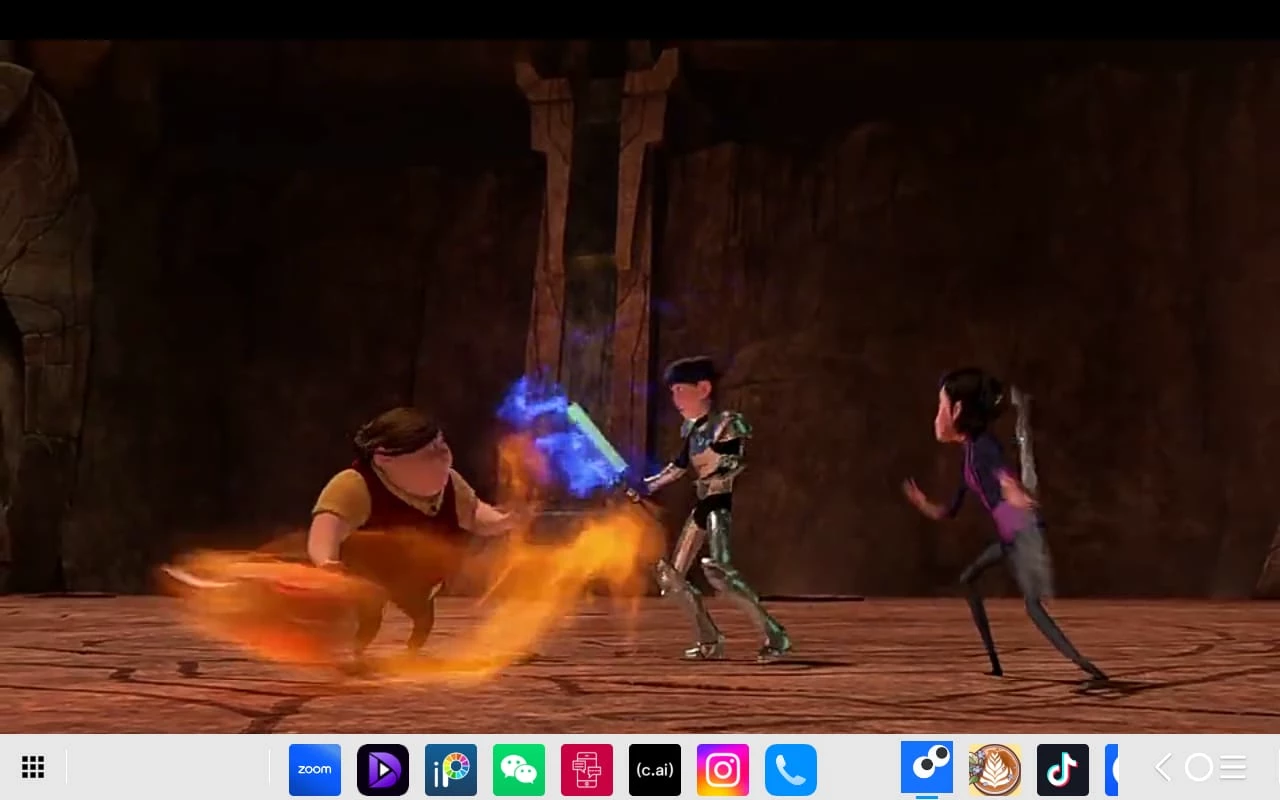
Task: Open the latte art coffee app
Action: [995, 769]
